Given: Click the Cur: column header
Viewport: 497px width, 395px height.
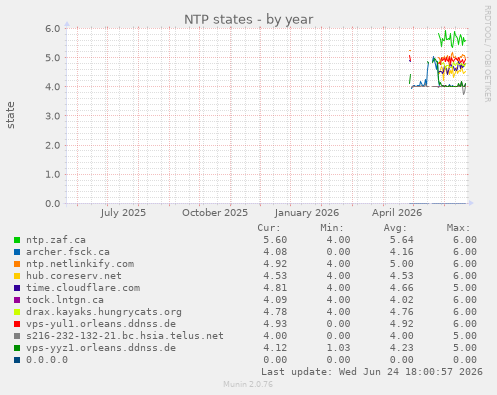Looking at the screenshot, I should pos(269,228).
